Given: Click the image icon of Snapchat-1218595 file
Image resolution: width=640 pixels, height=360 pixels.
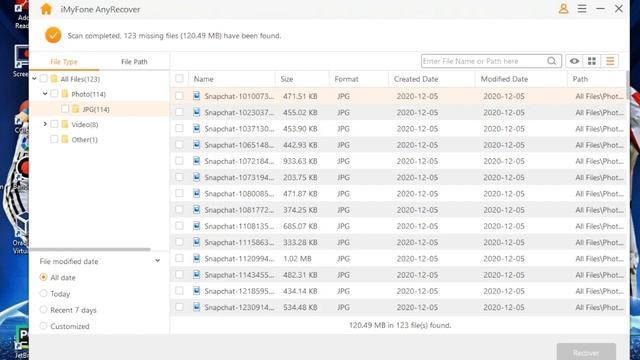Looking at the screenshot, I should coord(197,291).
